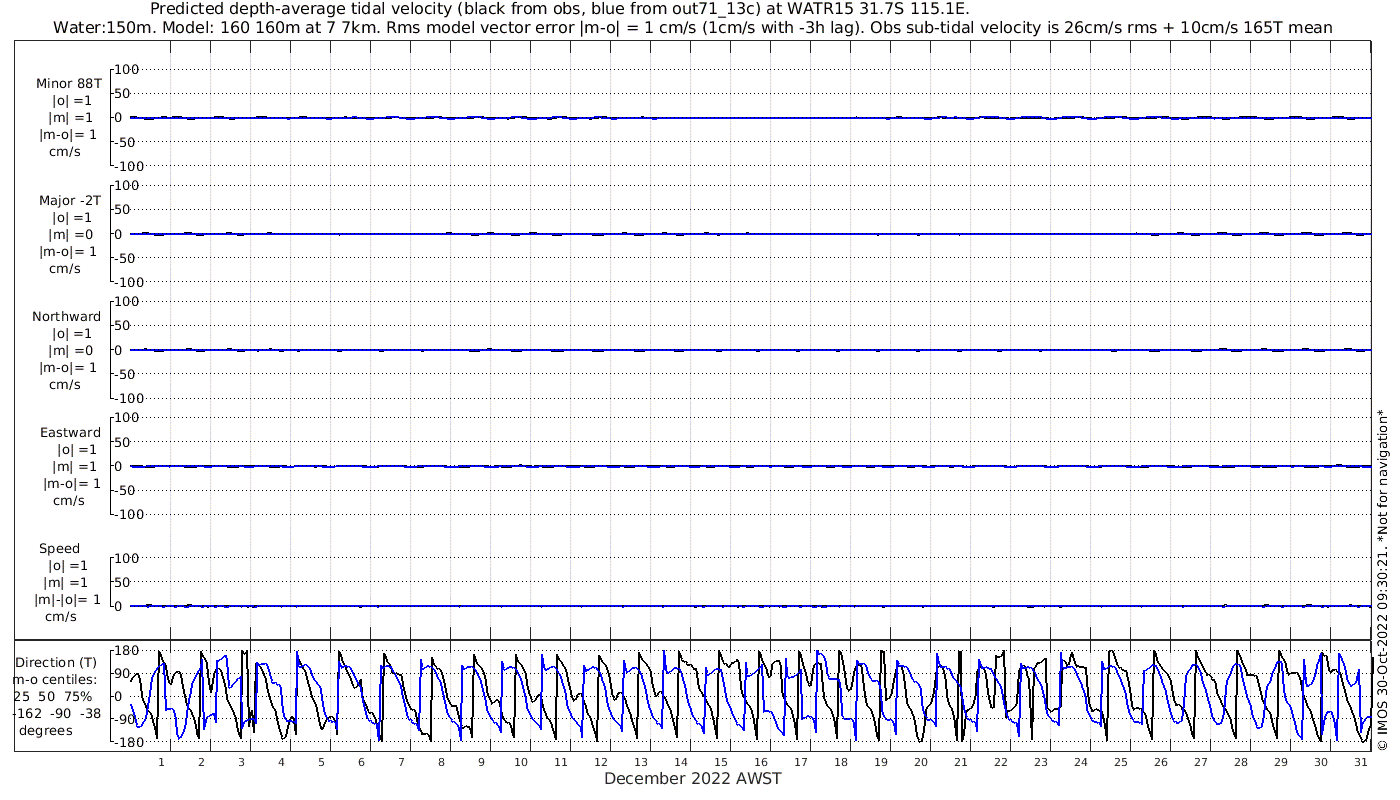
Task: Click the vertical IMOS copyright timestamp text
Action: click(x=1382, y=580)
